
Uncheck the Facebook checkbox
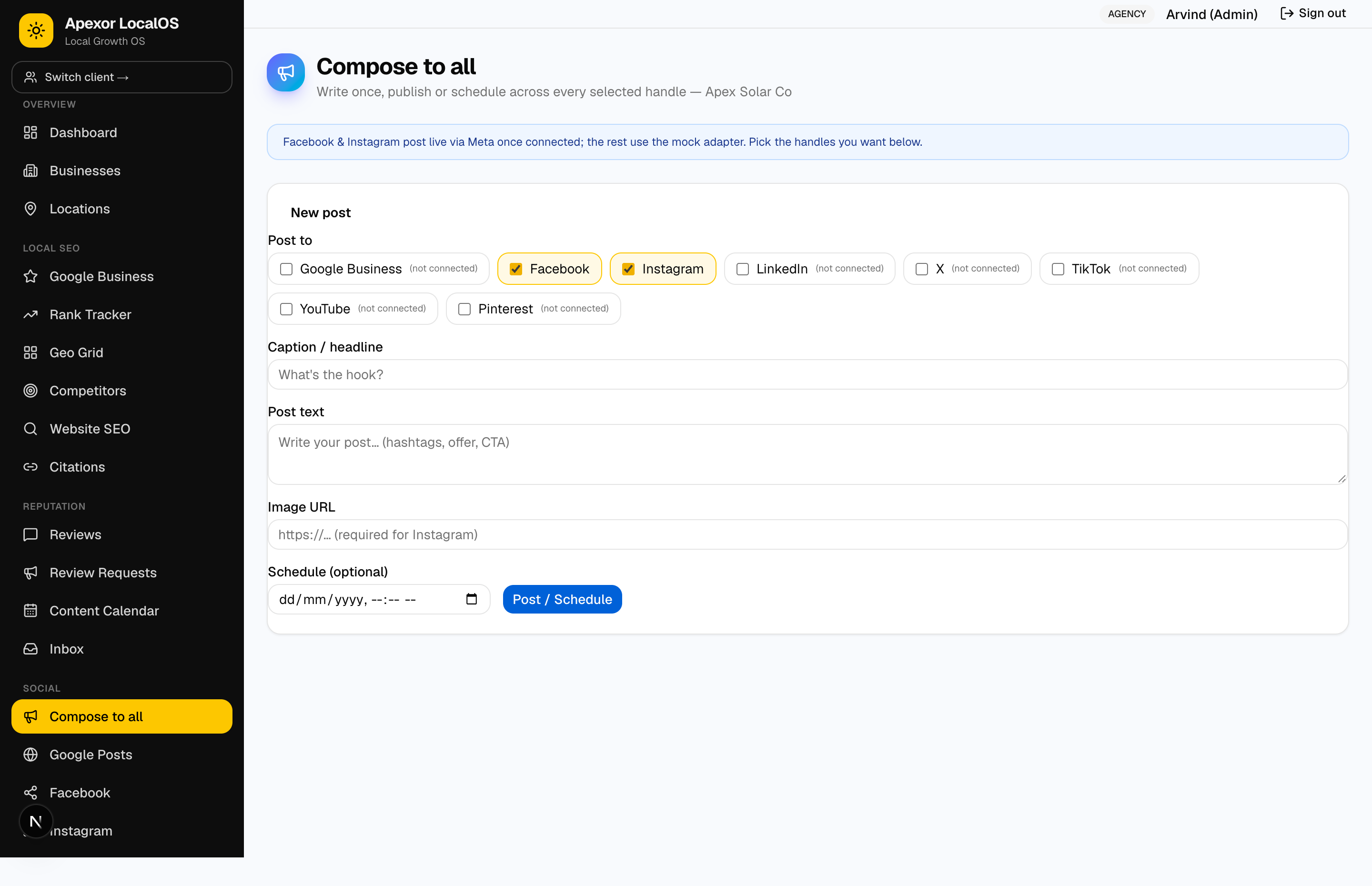(516, 269)
